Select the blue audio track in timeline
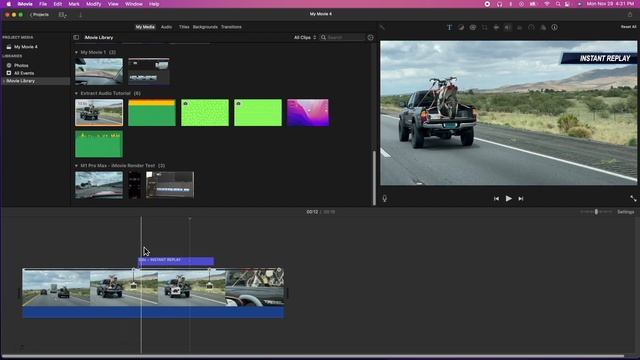This screenshot has height=360, width=640. pos(153,312)
